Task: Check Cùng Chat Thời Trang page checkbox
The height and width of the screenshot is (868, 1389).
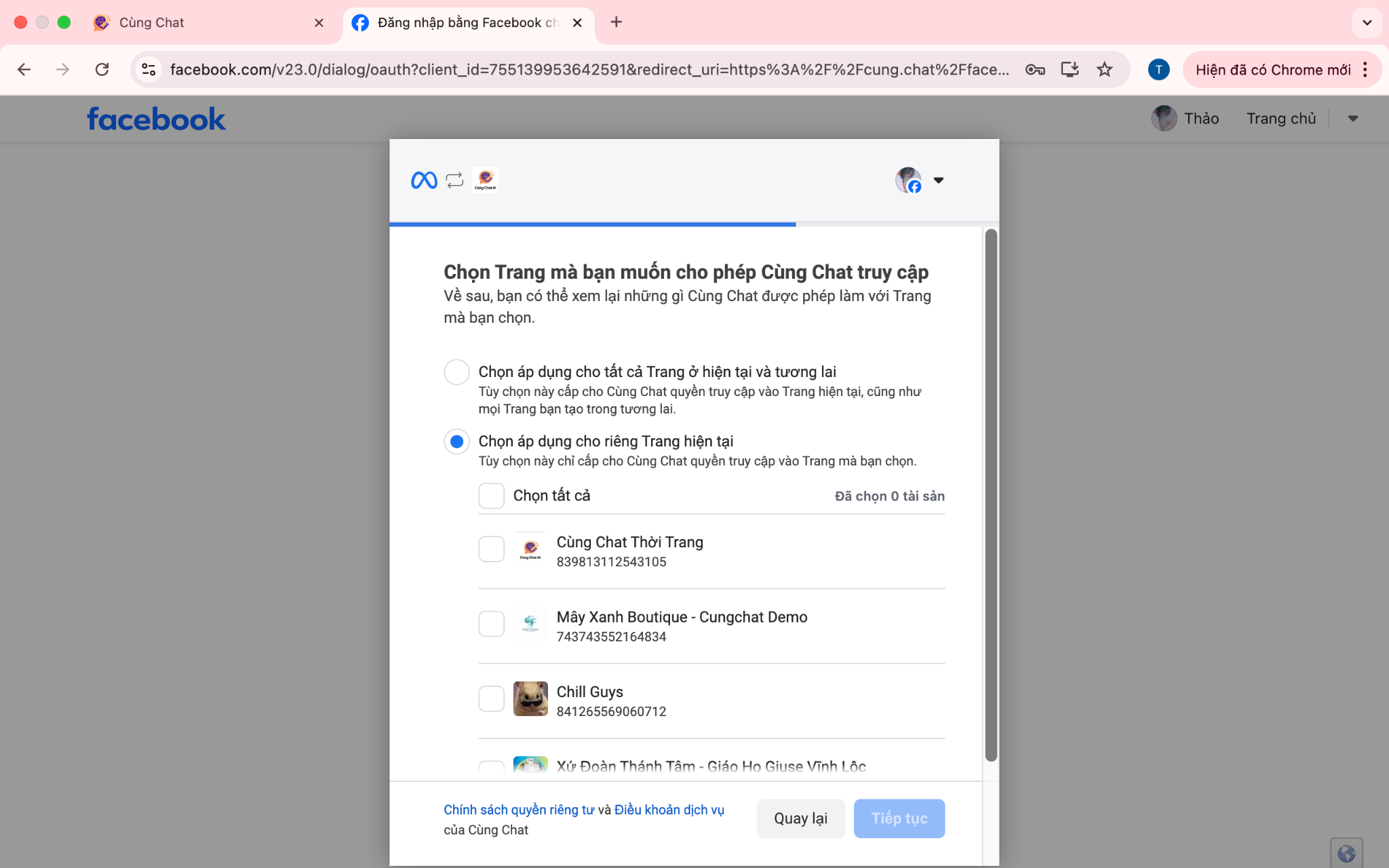Action: pyautogui.click(x=491, y=549)
